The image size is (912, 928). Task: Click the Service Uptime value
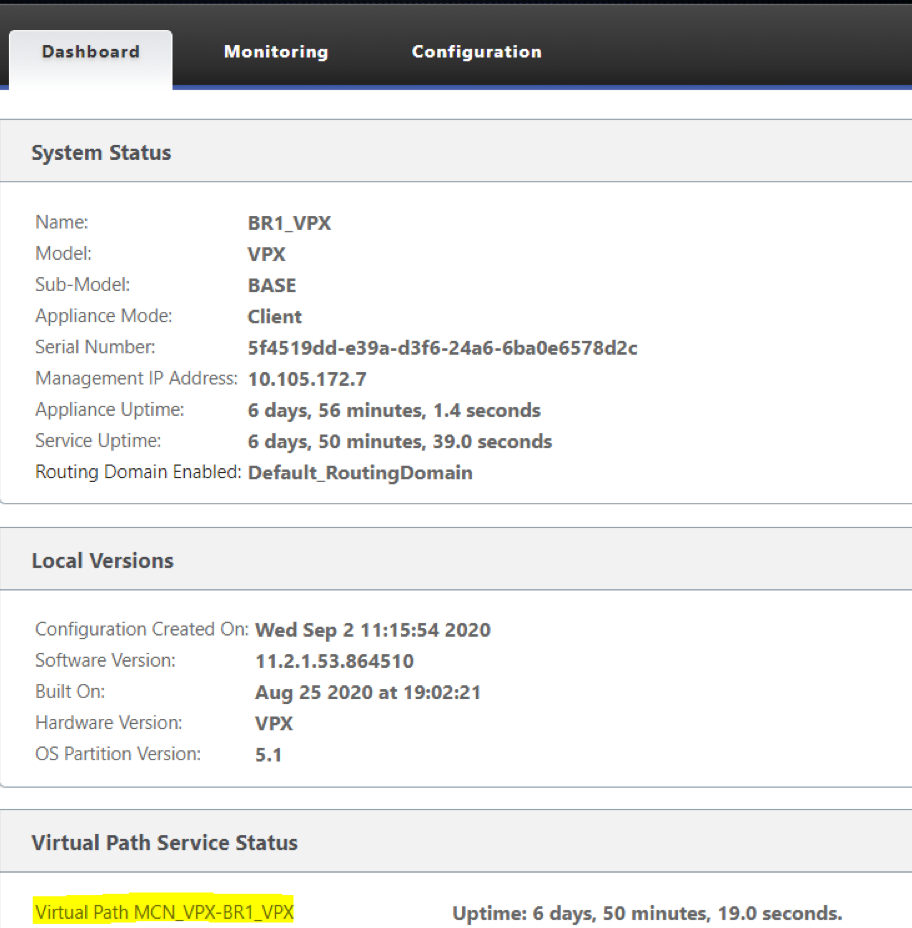click(400, 442)
